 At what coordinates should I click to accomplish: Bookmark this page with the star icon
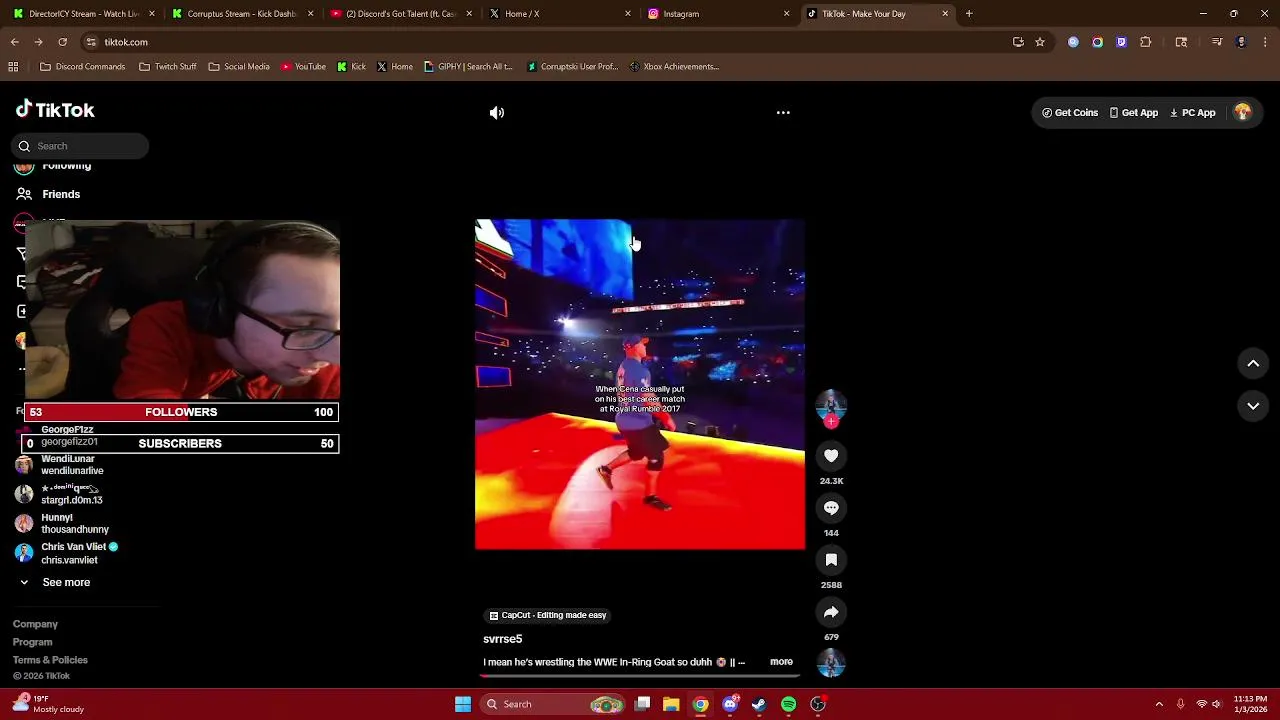click(x=1040, y=42)
